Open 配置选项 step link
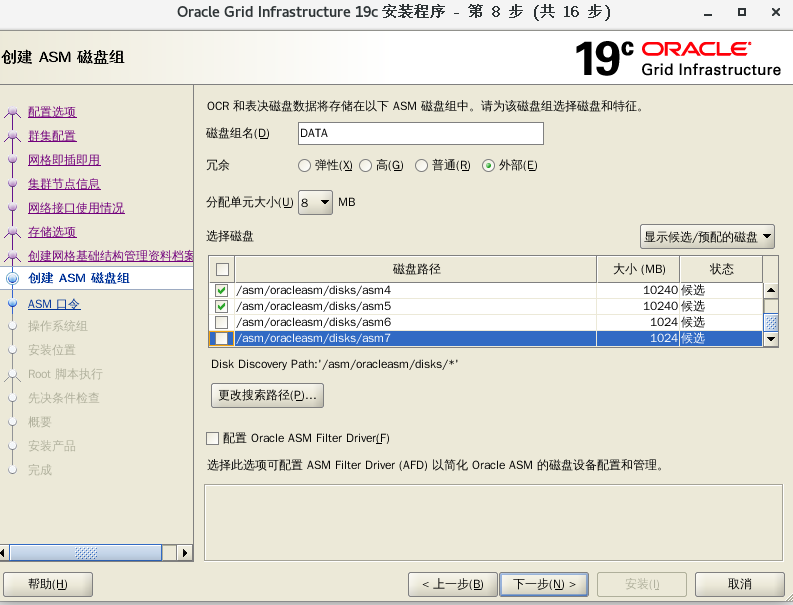 pos(52,112)
